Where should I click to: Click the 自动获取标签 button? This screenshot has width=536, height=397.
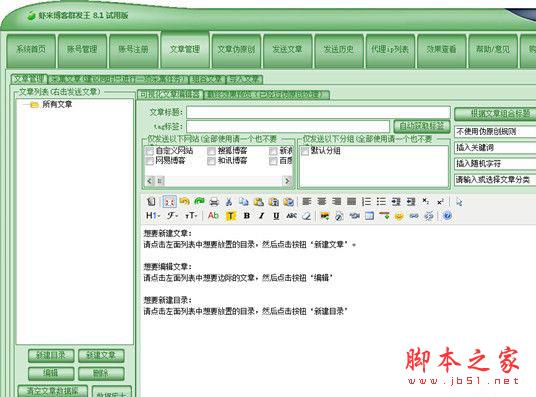click(422, 127)
